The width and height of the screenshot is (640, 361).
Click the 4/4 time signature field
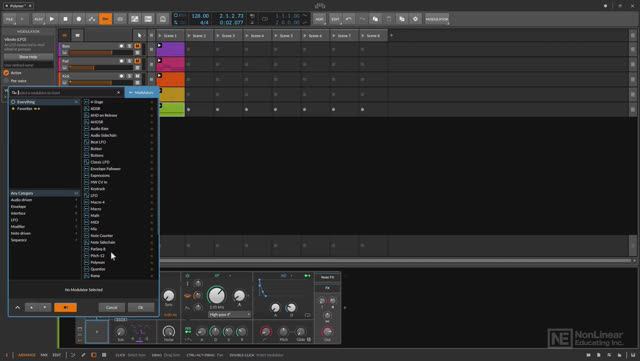(204, 22)
